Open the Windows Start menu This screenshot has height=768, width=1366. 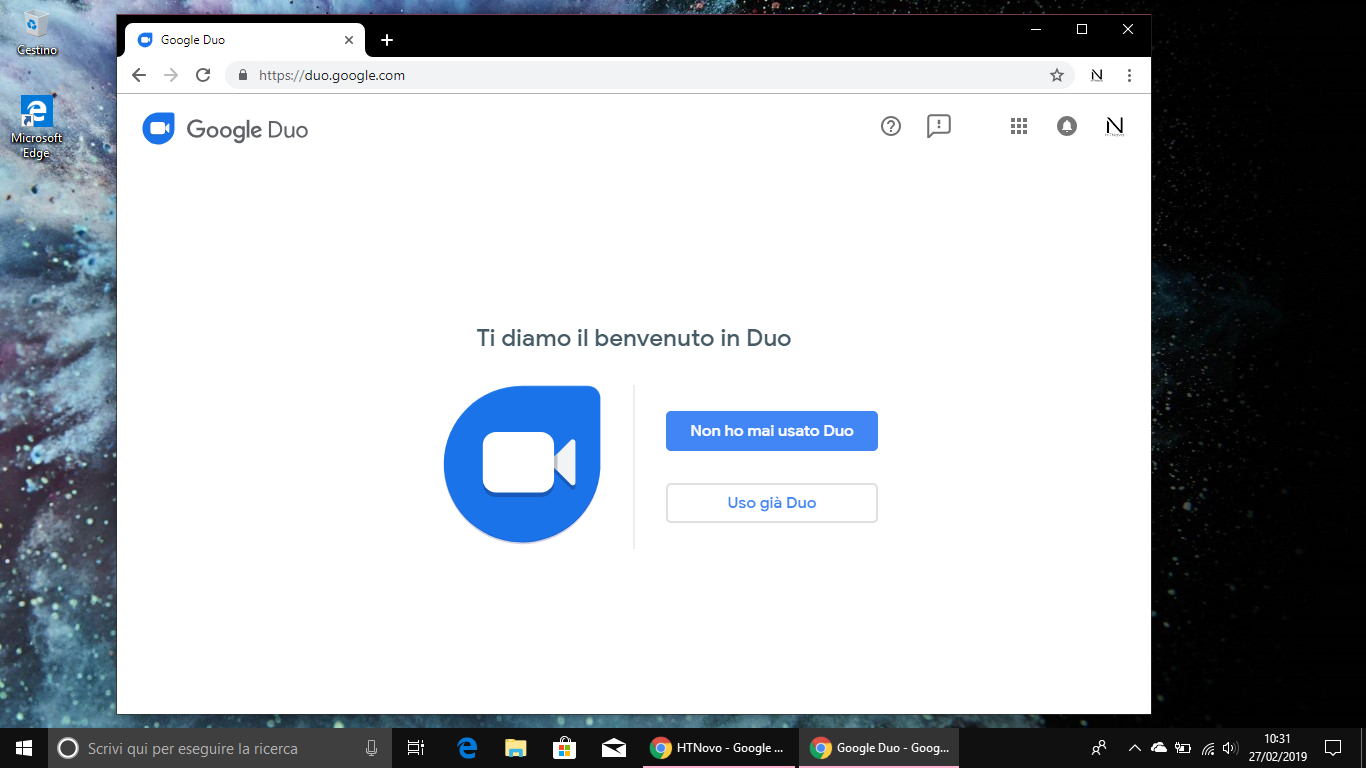[x=24, y=748]
